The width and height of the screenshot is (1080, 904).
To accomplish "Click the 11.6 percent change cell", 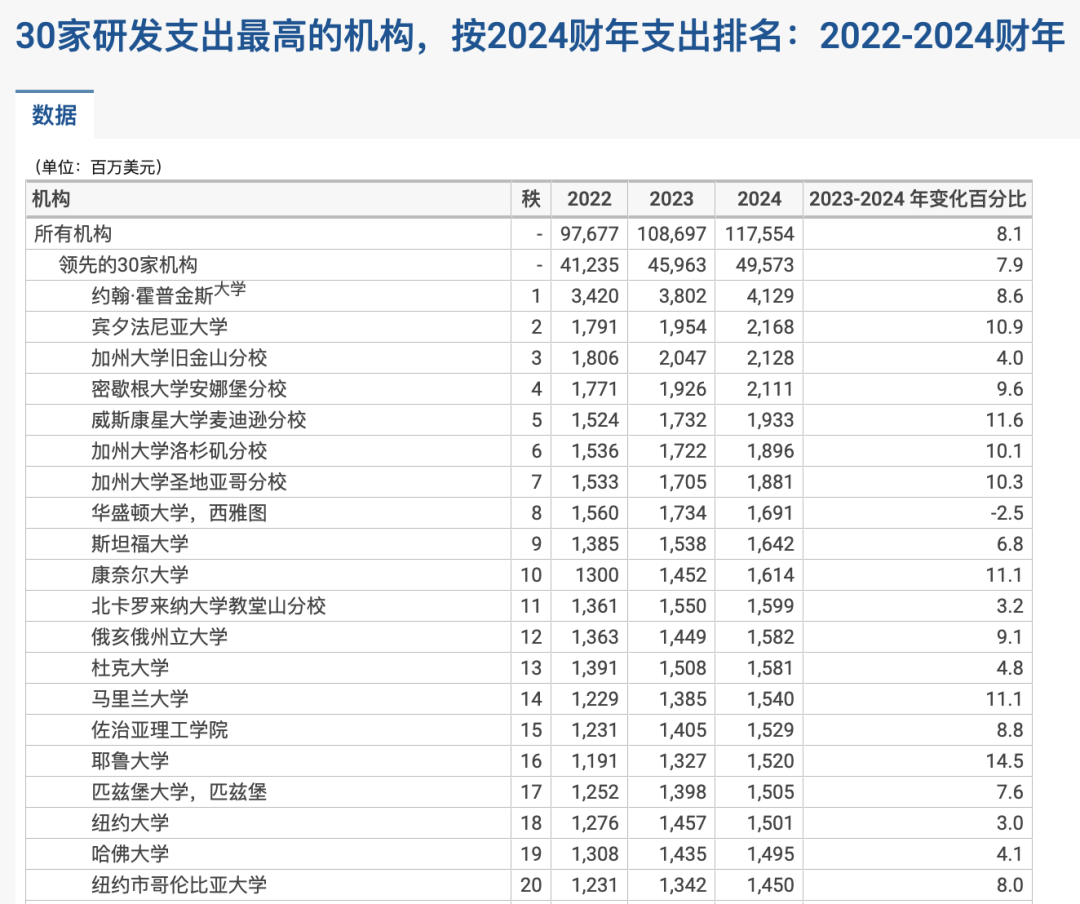I will coord(1004,420).
